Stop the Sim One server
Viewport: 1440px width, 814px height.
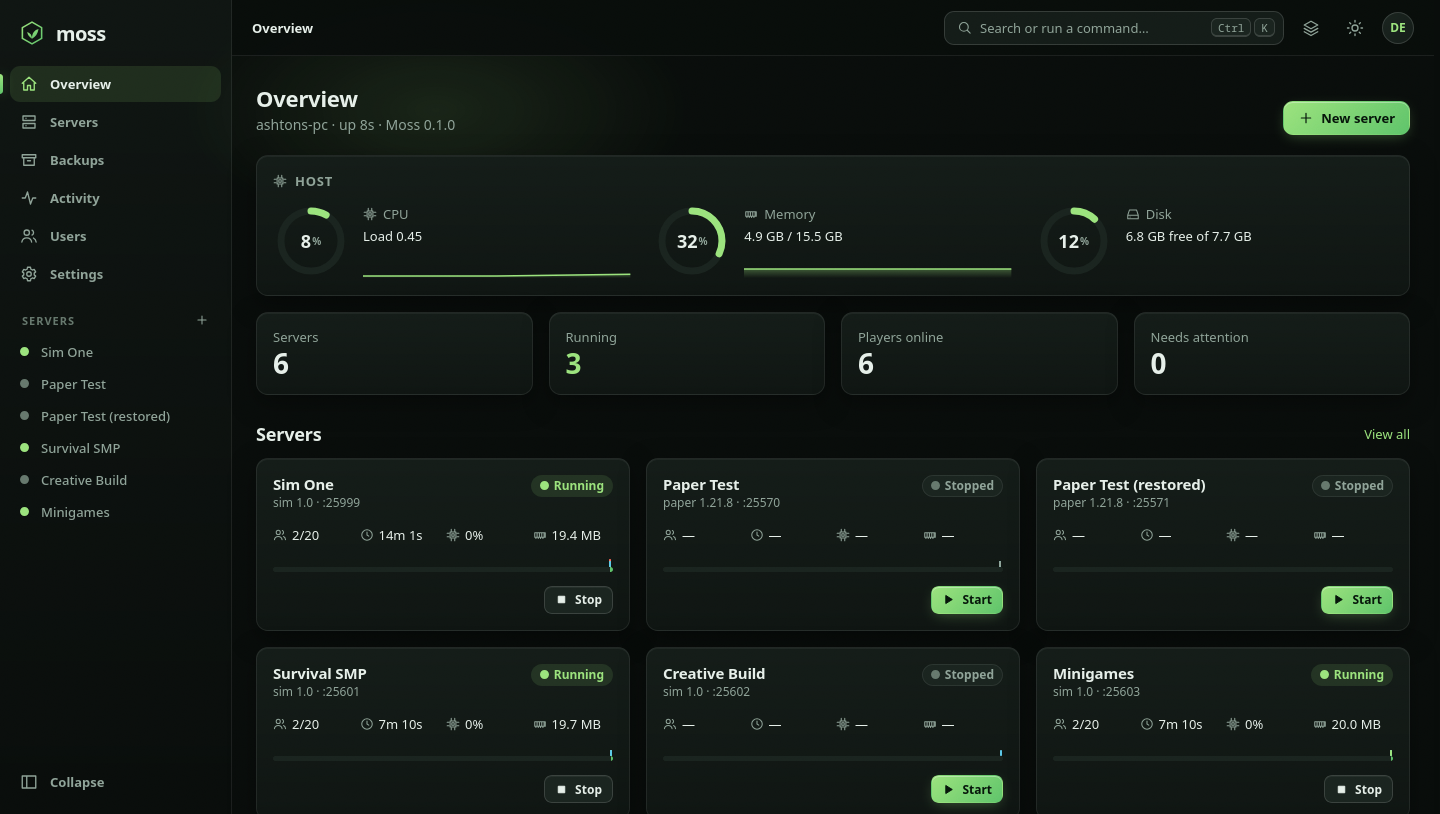coord(578,600)
